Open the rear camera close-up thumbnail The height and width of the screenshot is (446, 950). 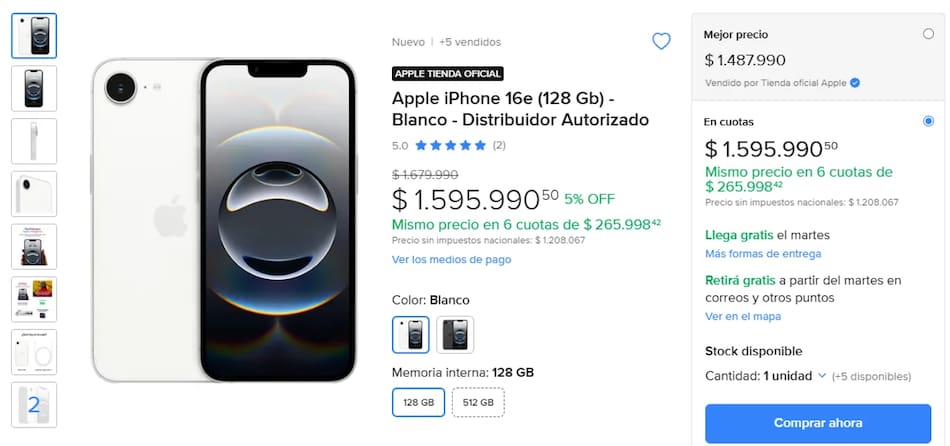click(x=34, y=194)
